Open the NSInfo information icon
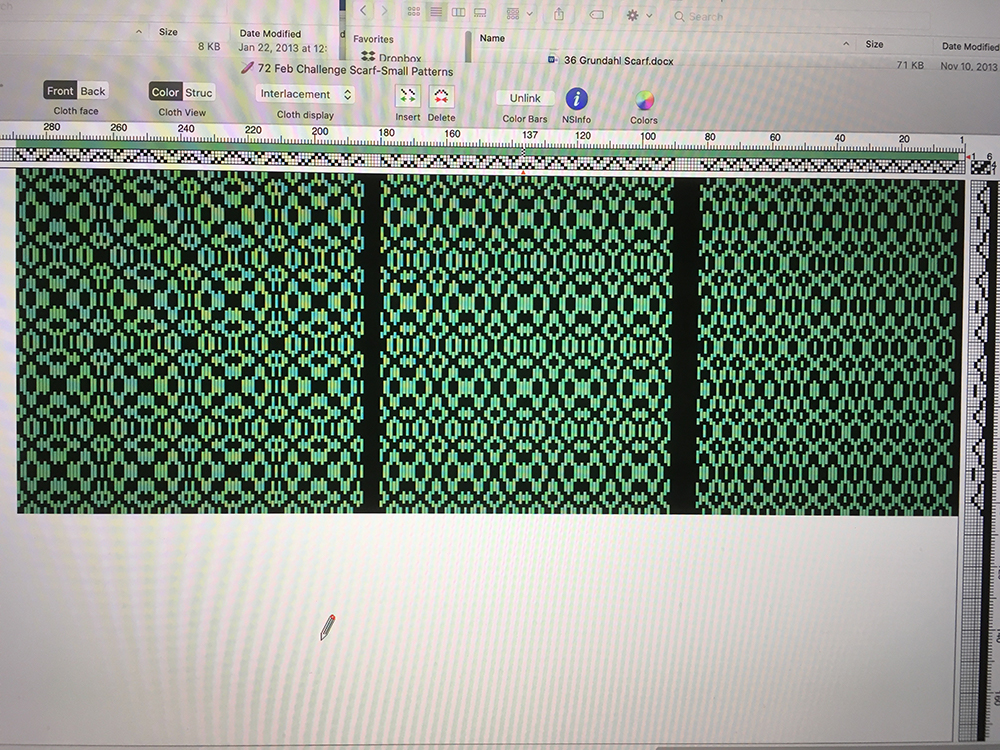1000x750 pixels. [576, 99]
